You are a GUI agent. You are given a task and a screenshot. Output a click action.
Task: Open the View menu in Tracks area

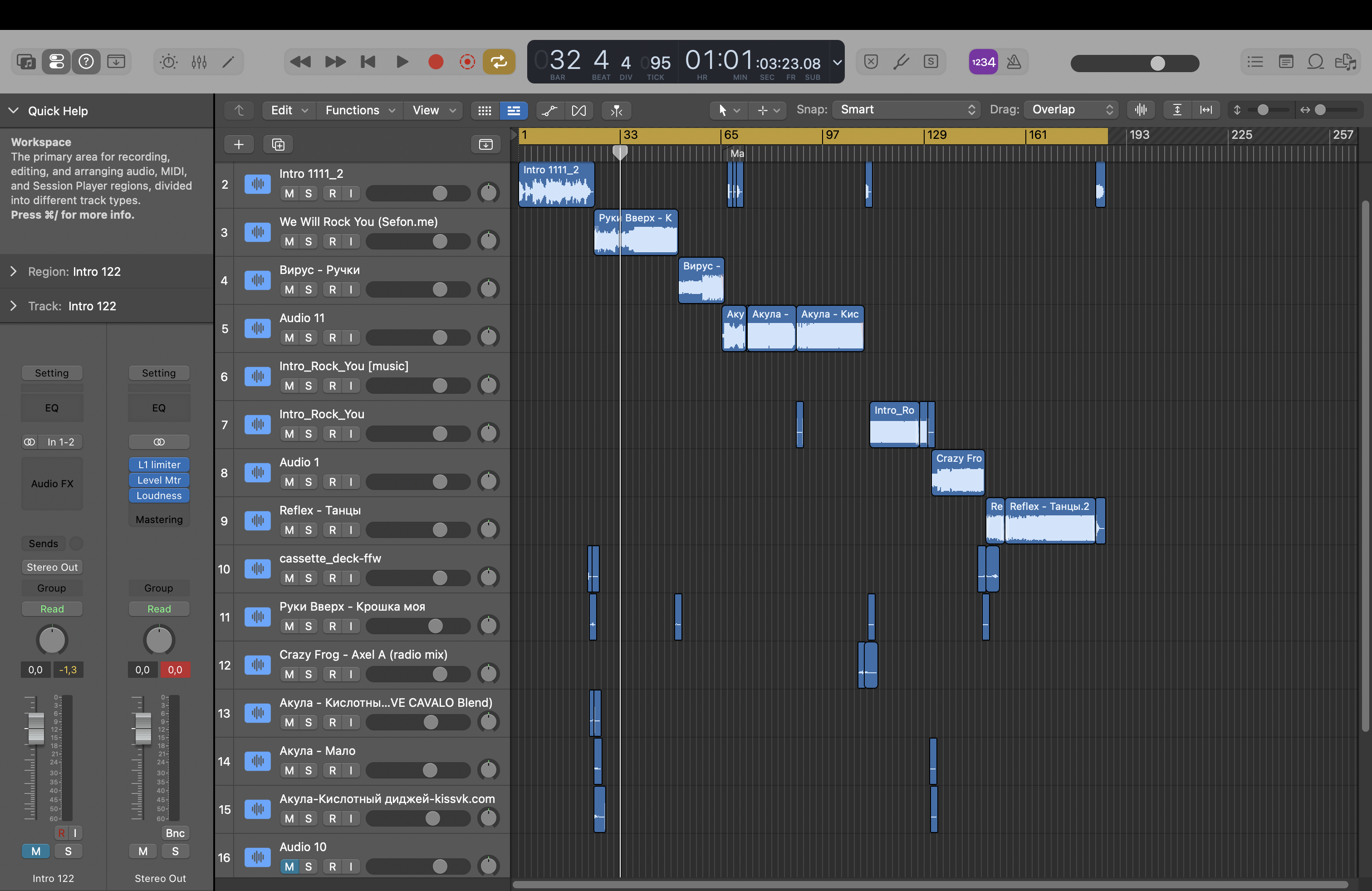point(433,110)
